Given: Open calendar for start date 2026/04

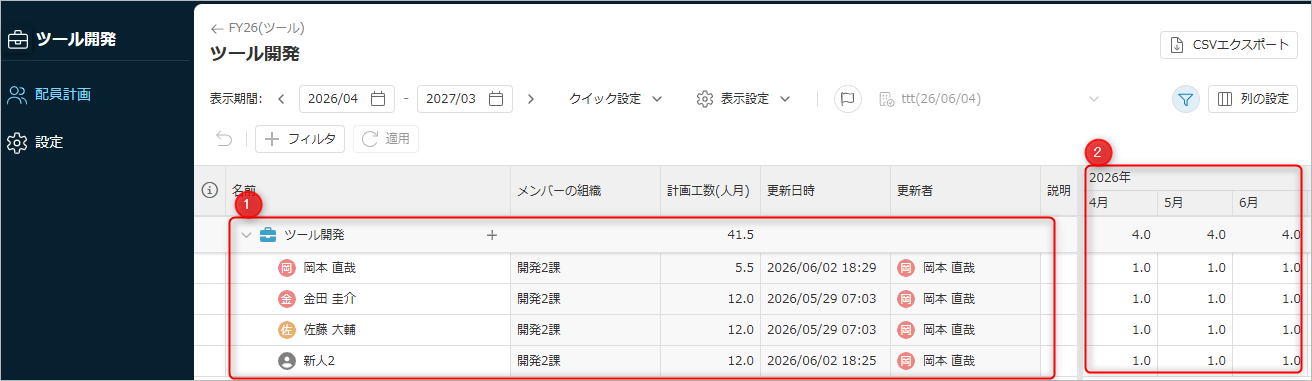Looking at the screenshot, I should pyautogui.click(x=378, y=99).
